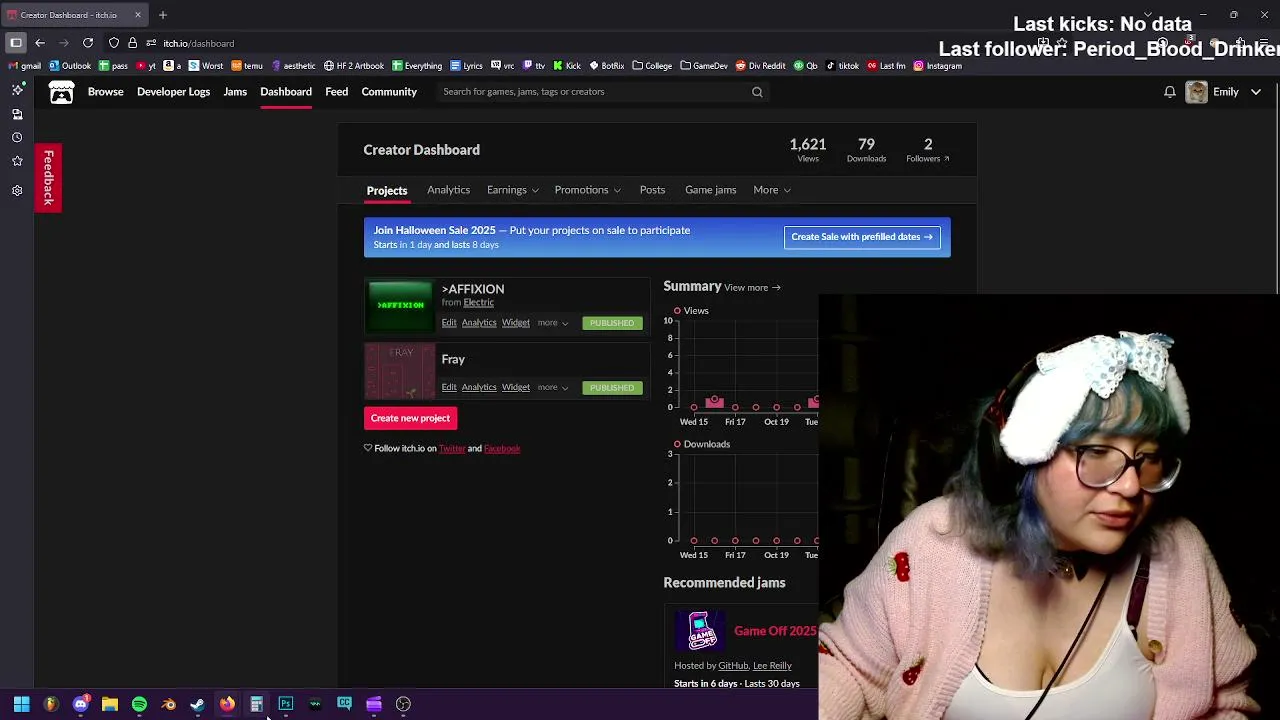This screenshot has height=720, width=1280.
Task: Open Widget link for >AFFIXION
Action: 516,323
